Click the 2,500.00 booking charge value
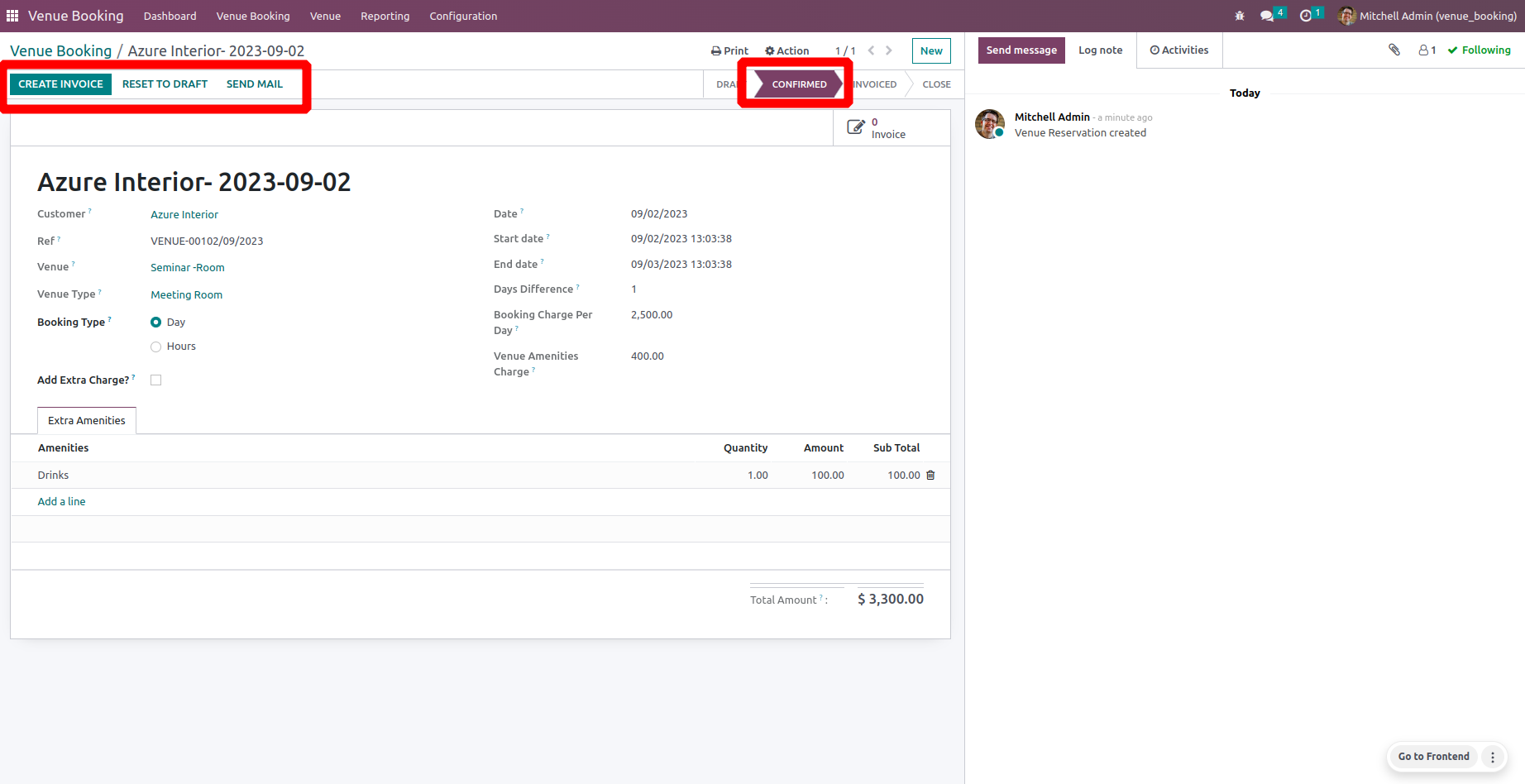1525x784 pixels. (x=652, y=315)
